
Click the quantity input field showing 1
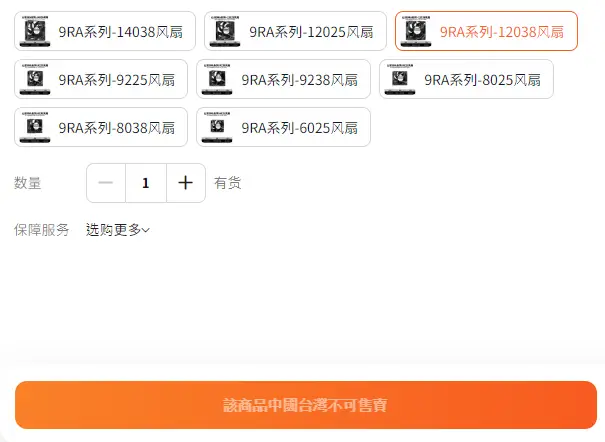coord(146,183)
